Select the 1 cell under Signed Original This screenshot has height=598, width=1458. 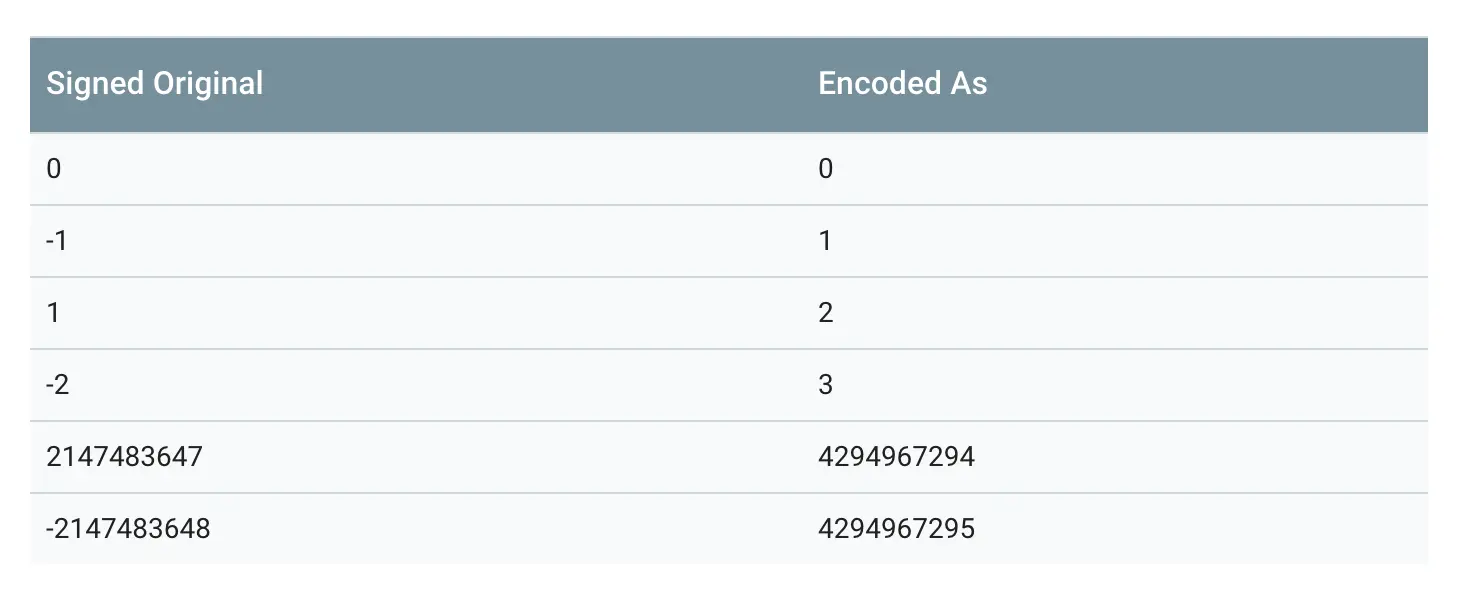pyautogui.click(x=54, y=313)
